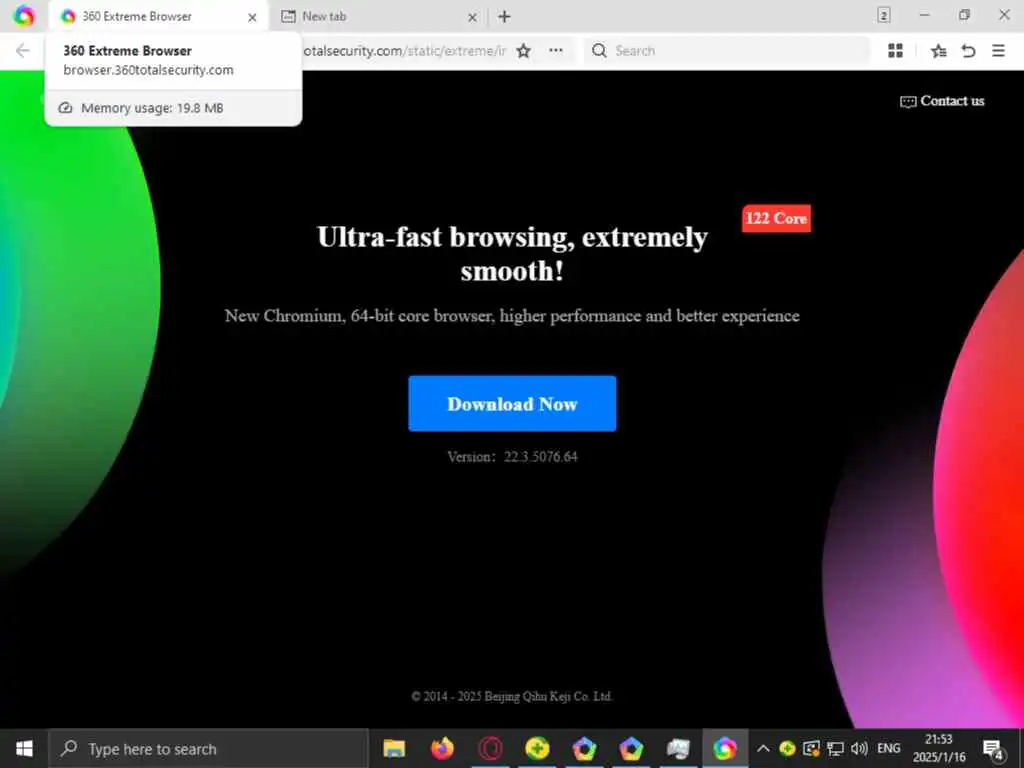
Task: Switch to the New tab
Action: (379, 17)
